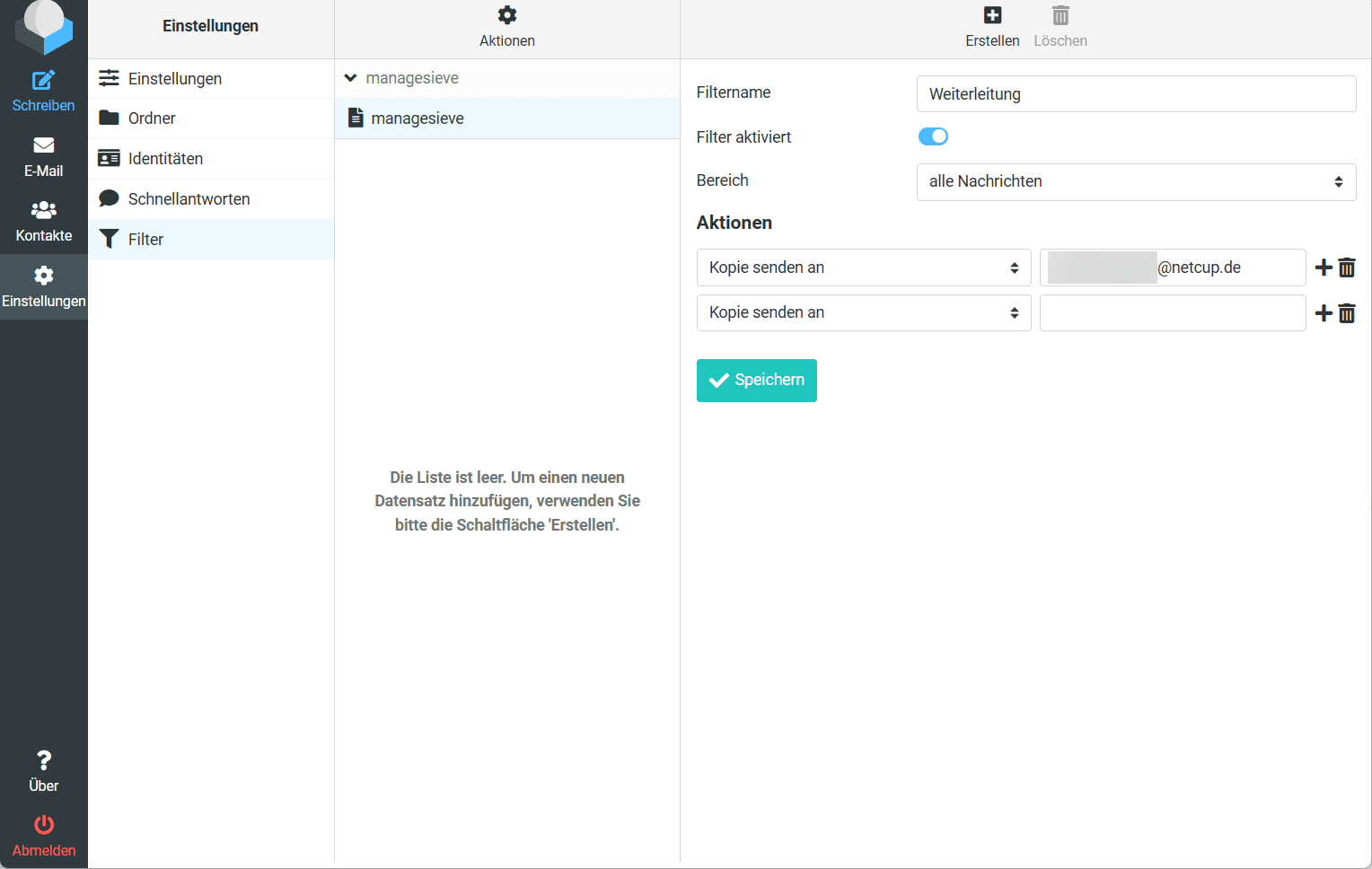1372x869 pixels.
Task: Toggle the Filter aktiviert switch
Action: click(x=933, y=136)
